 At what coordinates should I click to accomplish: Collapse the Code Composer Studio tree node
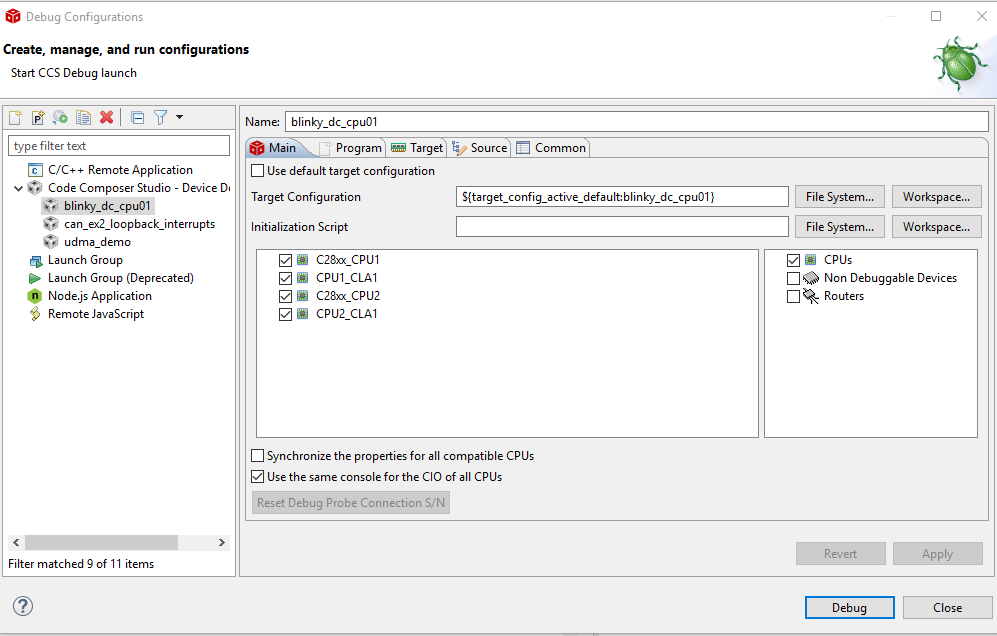19,188
